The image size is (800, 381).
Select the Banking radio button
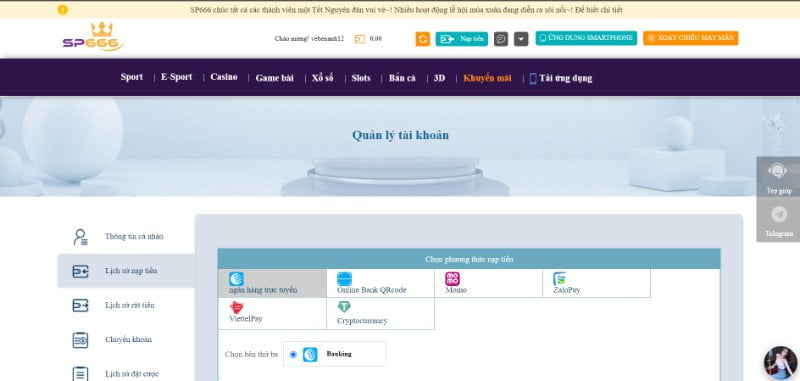pos(293,354)
